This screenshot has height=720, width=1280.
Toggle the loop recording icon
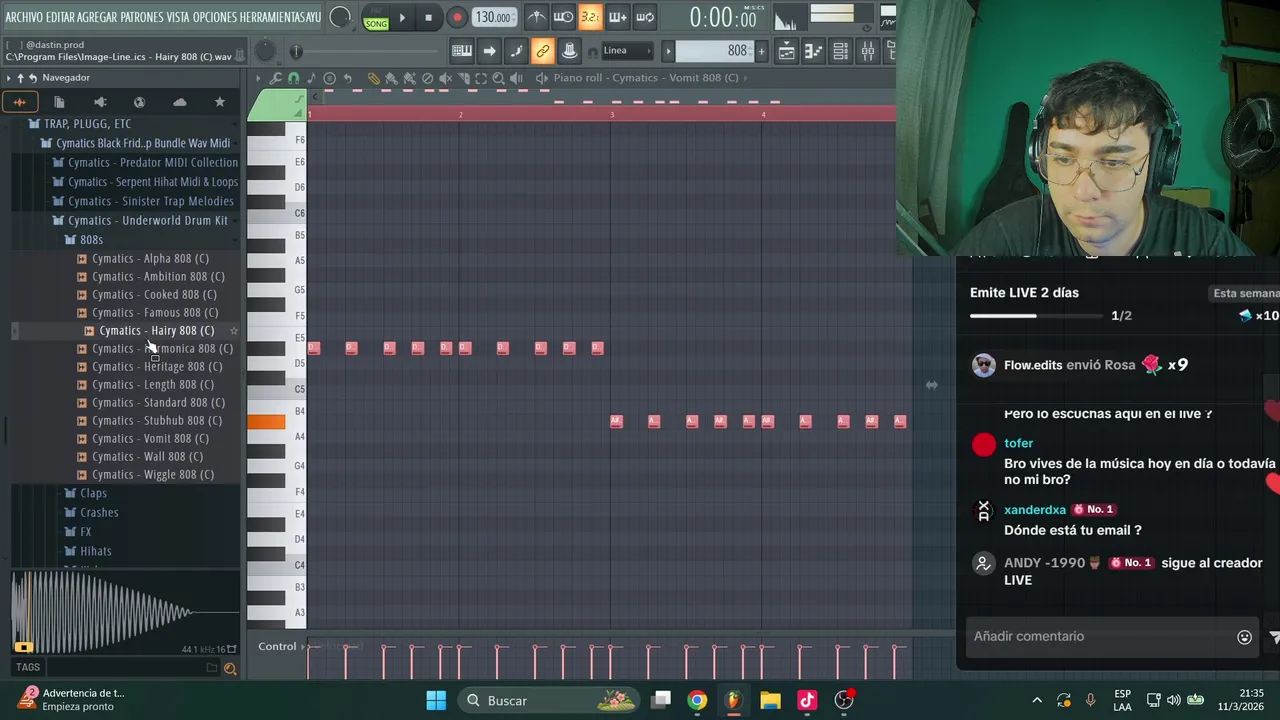(x=645, y=17)
